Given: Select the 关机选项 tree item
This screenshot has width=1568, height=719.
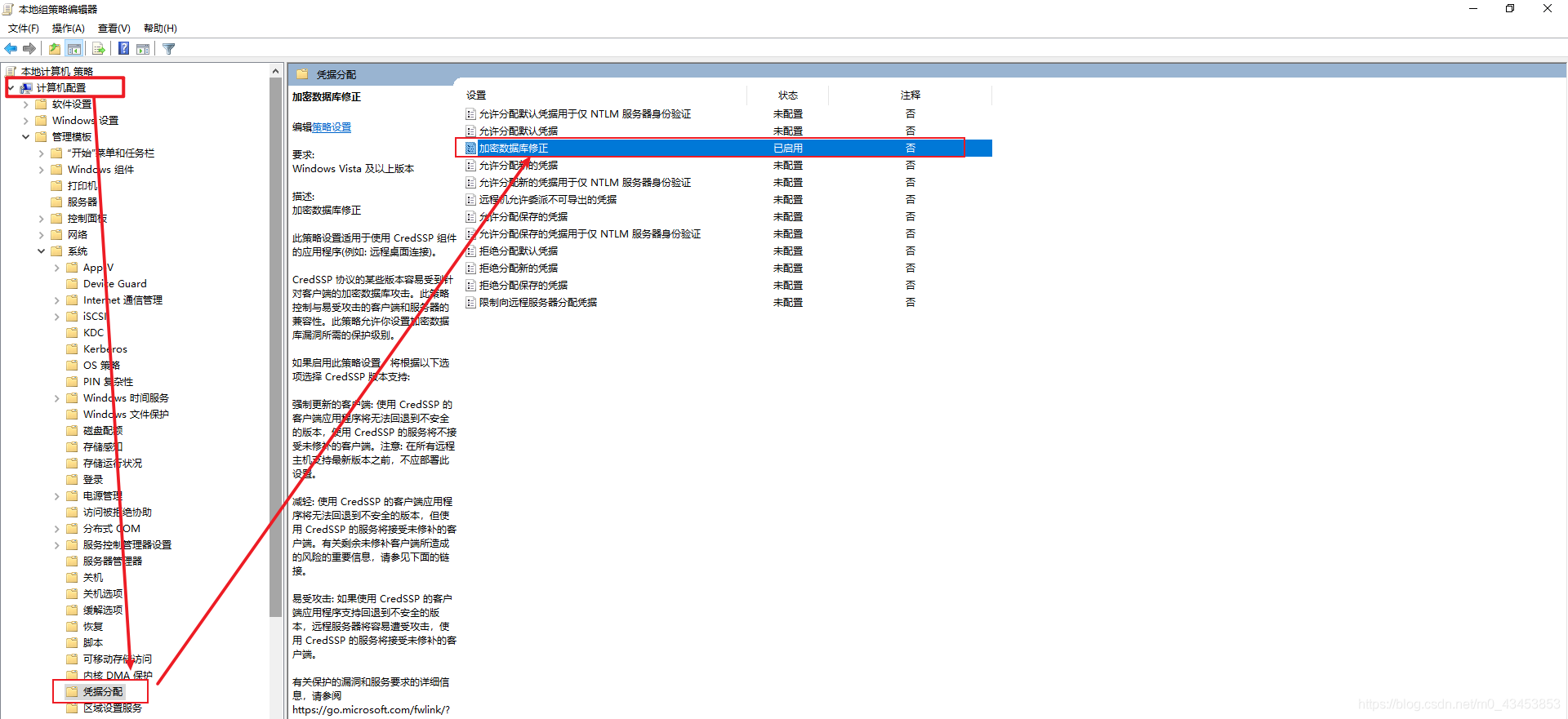Looking at the screenshot, I should click(103, 594).
